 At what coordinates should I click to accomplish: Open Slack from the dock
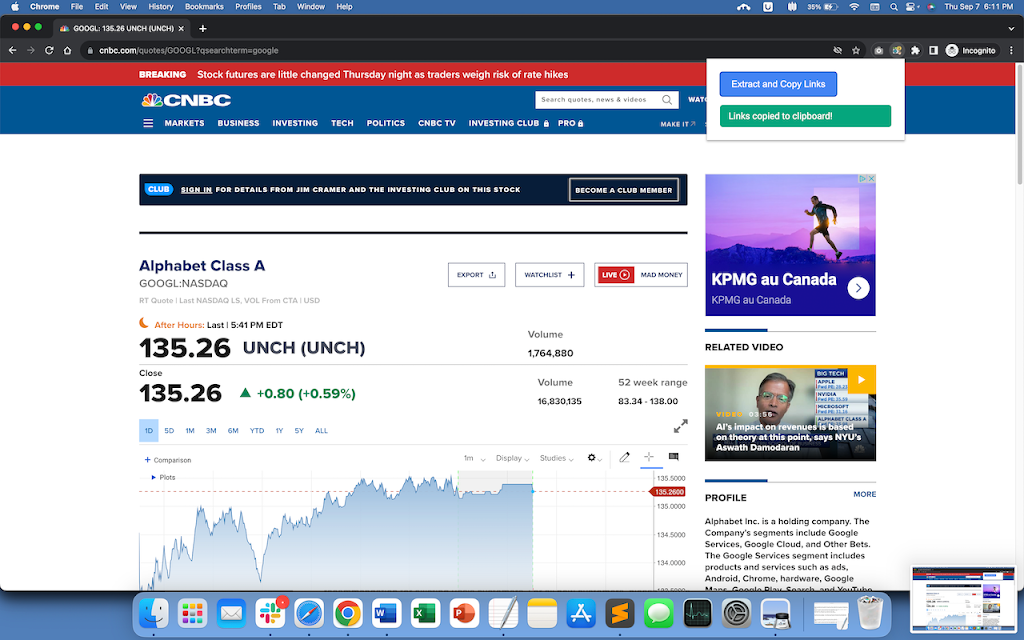270,613
